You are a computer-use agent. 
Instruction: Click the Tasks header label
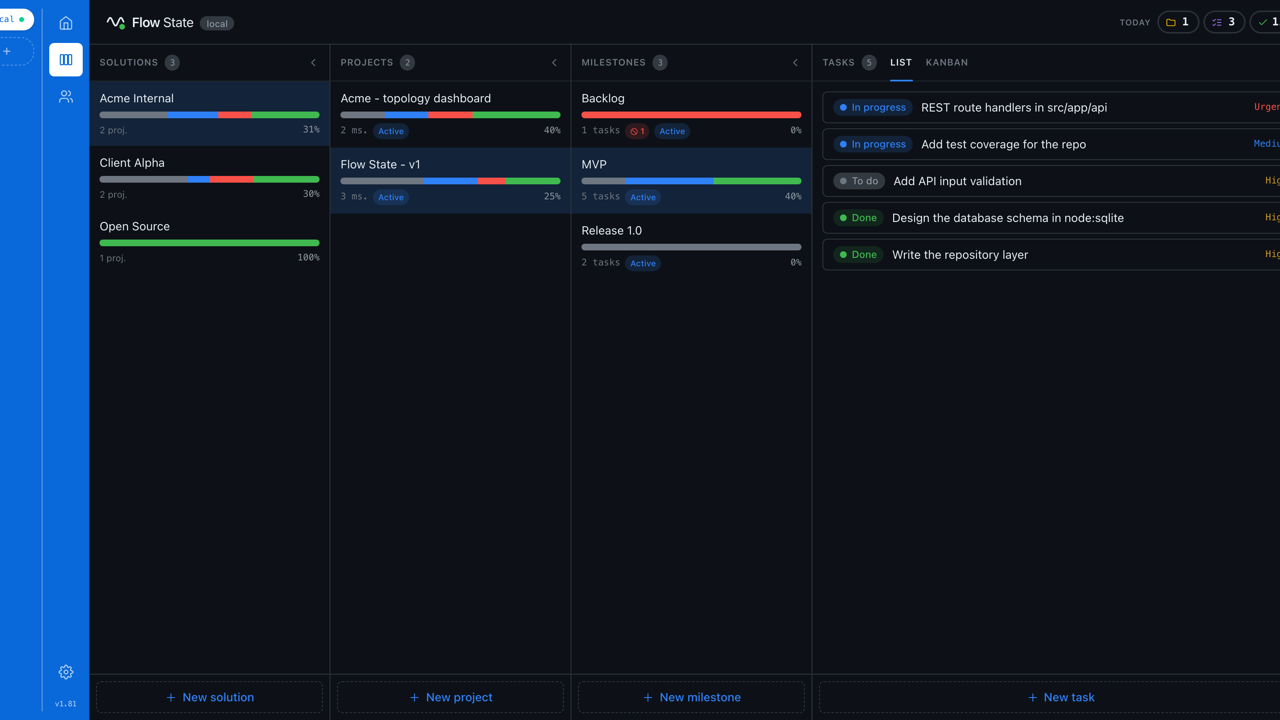point(839,62)
